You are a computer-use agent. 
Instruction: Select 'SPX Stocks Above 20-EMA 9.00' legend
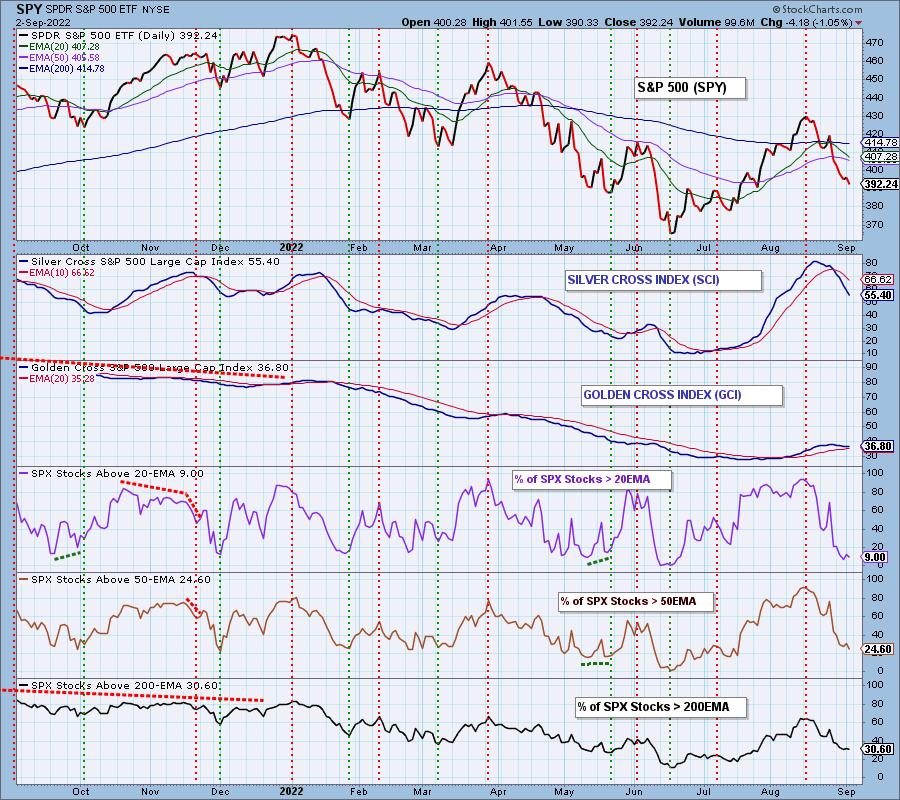(x=111, y=474)
